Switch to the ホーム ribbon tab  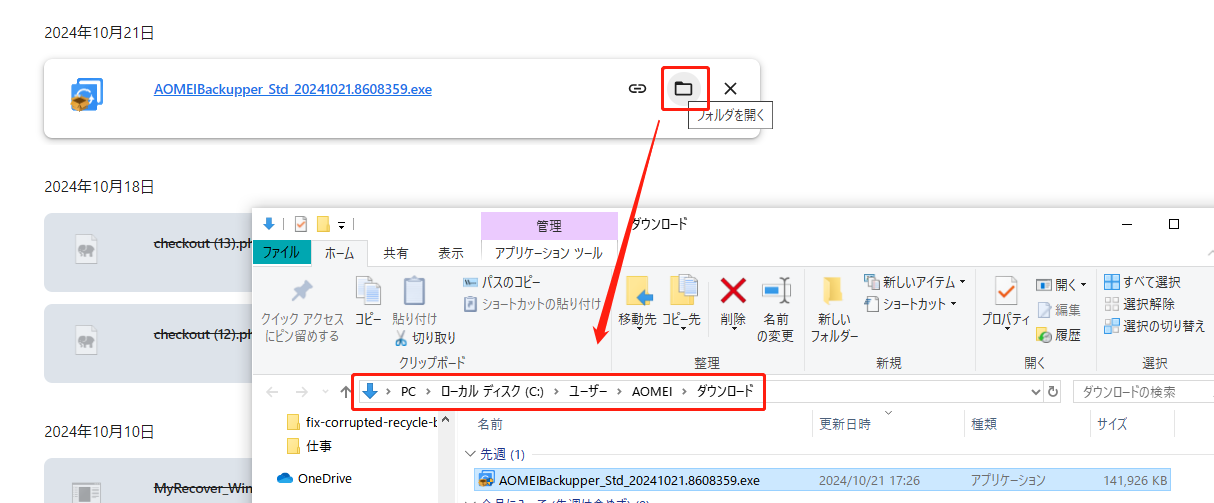[x=339, y=253]
